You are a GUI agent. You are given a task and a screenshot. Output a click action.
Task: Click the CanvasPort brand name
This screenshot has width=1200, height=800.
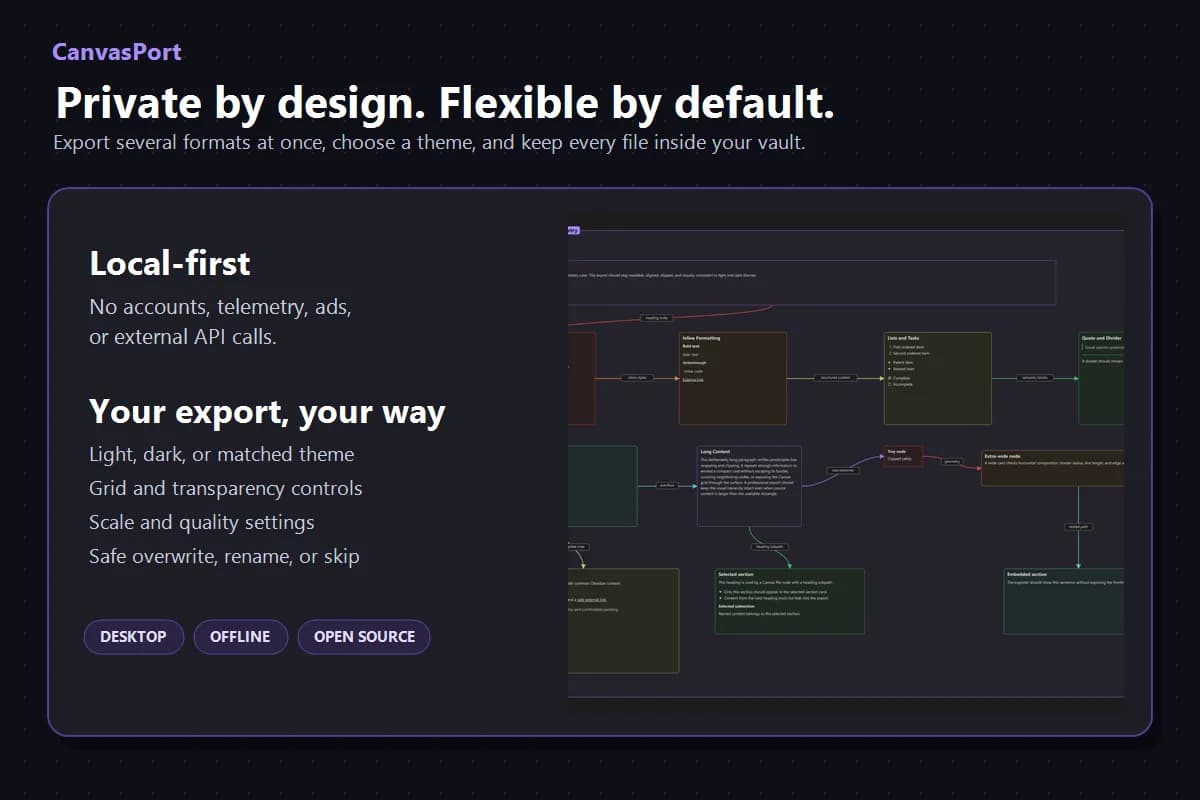click(117, 51)
